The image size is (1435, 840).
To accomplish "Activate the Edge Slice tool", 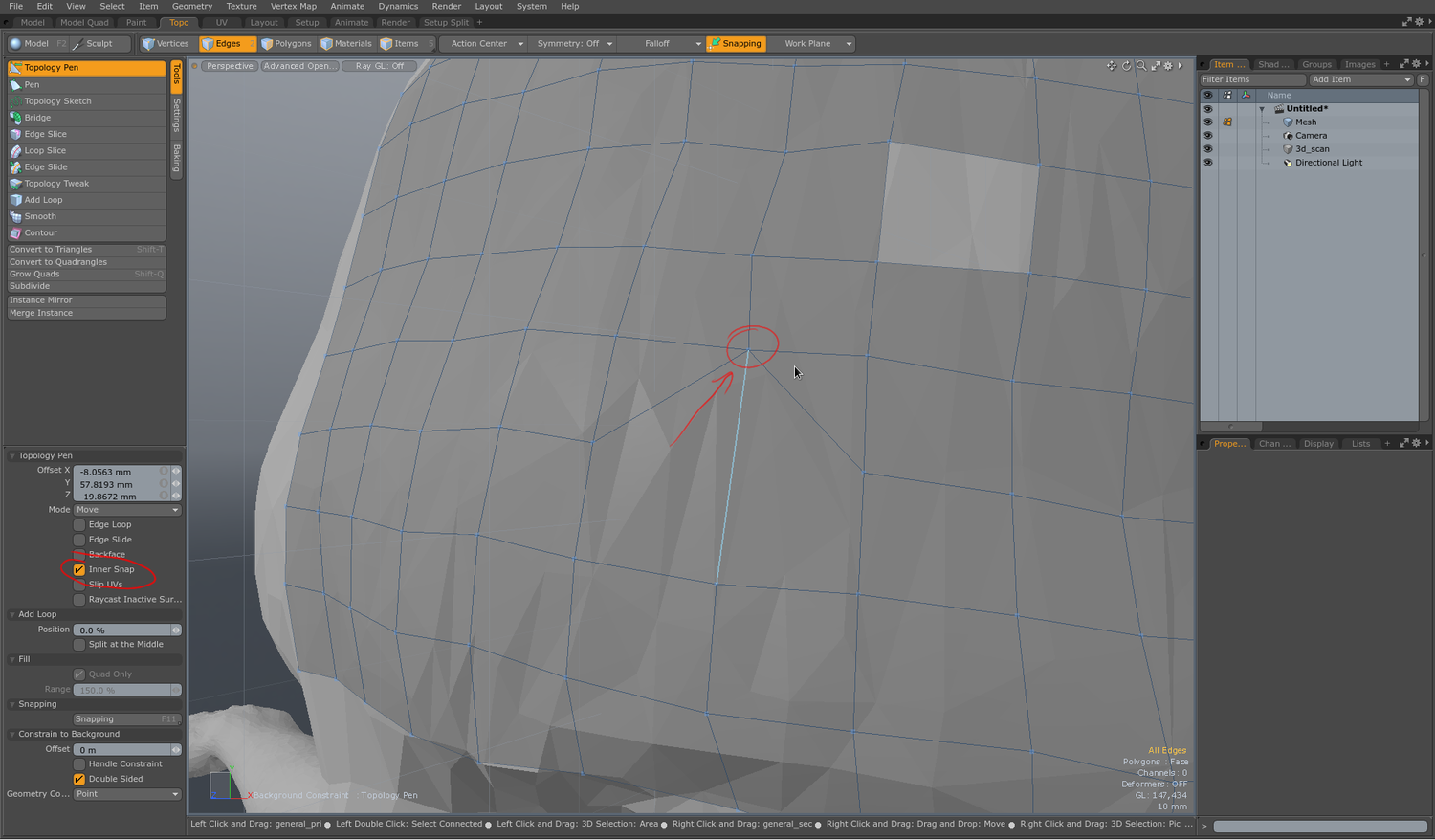I will tap(45, 134).
